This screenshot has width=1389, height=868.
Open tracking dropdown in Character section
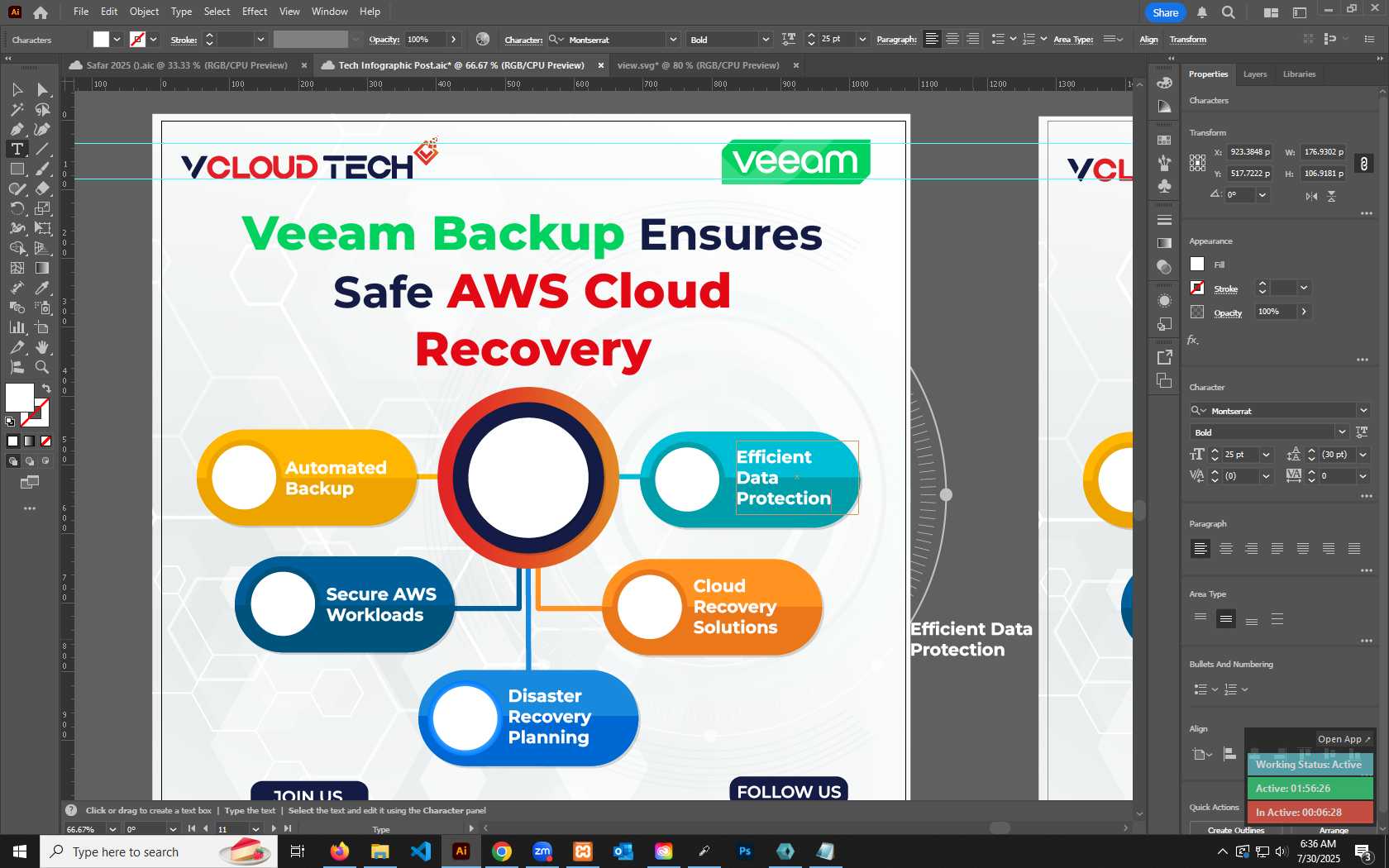pos(1363,476)
